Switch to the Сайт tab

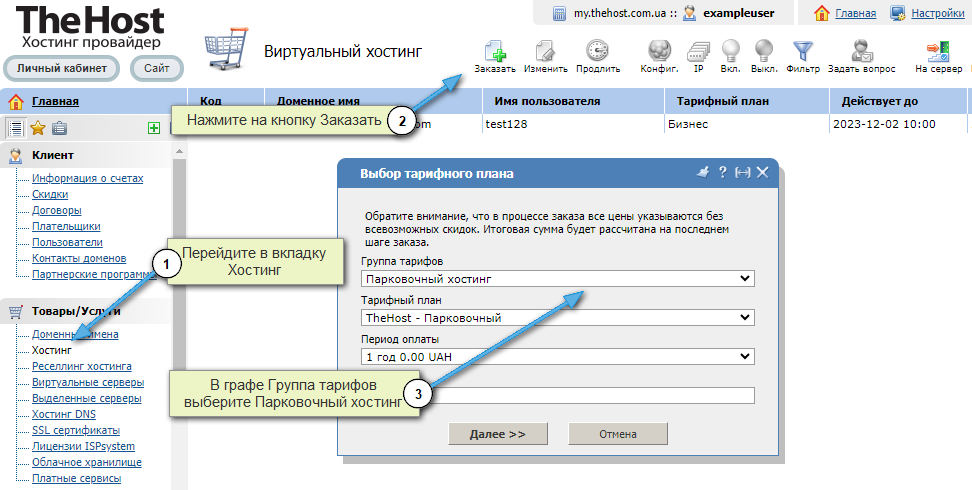[x=157, y=68]
